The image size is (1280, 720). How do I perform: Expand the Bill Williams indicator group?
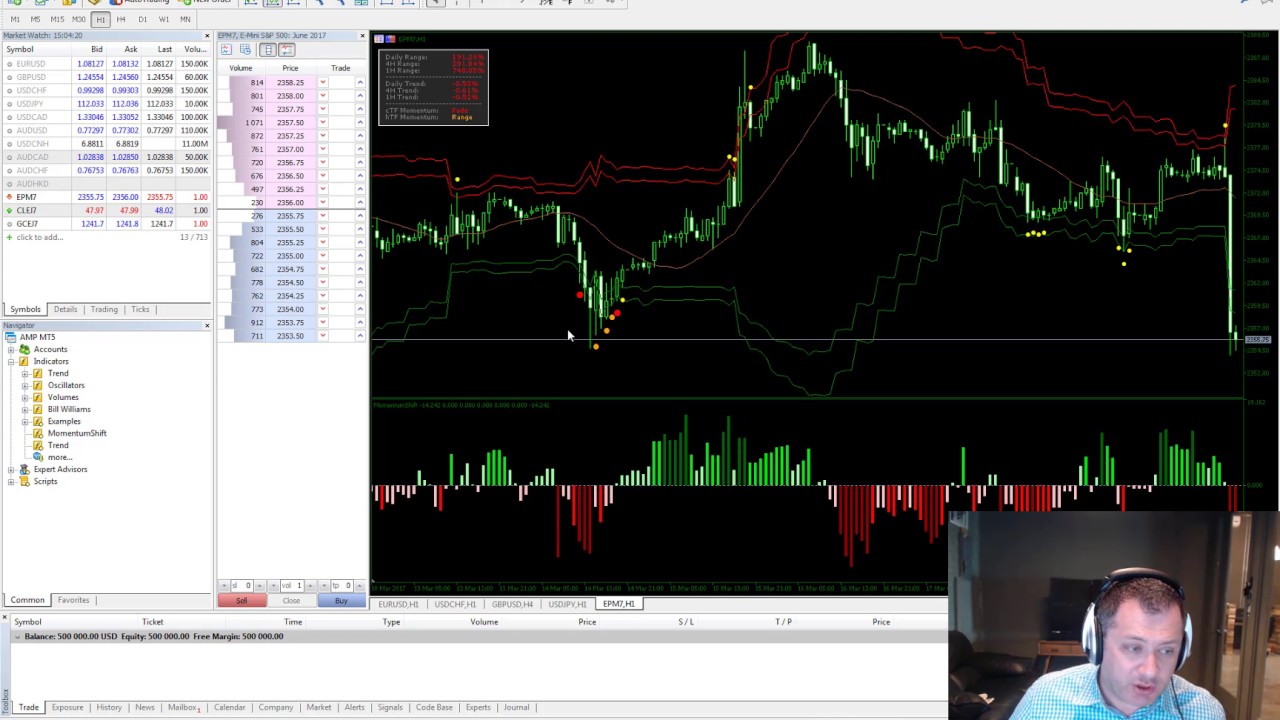coord(25,409)
